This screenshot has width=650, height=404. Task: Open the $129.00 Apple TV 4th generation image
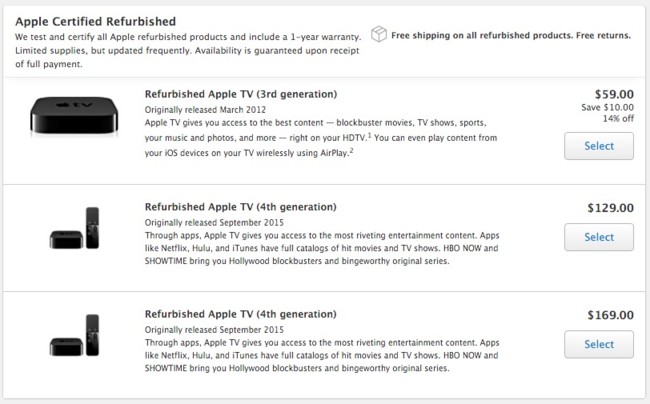coord(75,228)
